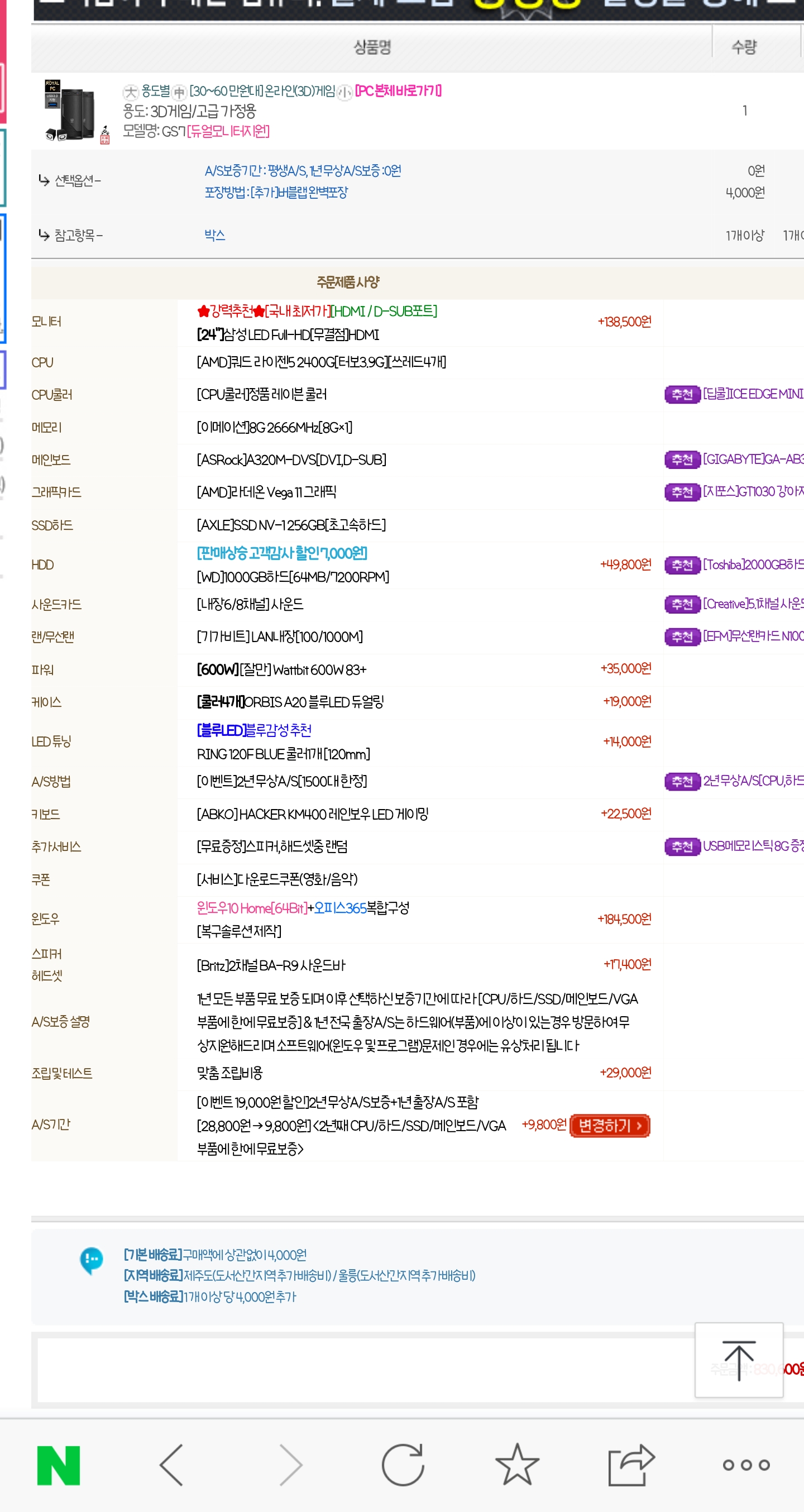Click RING 120F BLUE cooler spec
804x1512 pixels.
pyautogui.click(x=284, y=754)
